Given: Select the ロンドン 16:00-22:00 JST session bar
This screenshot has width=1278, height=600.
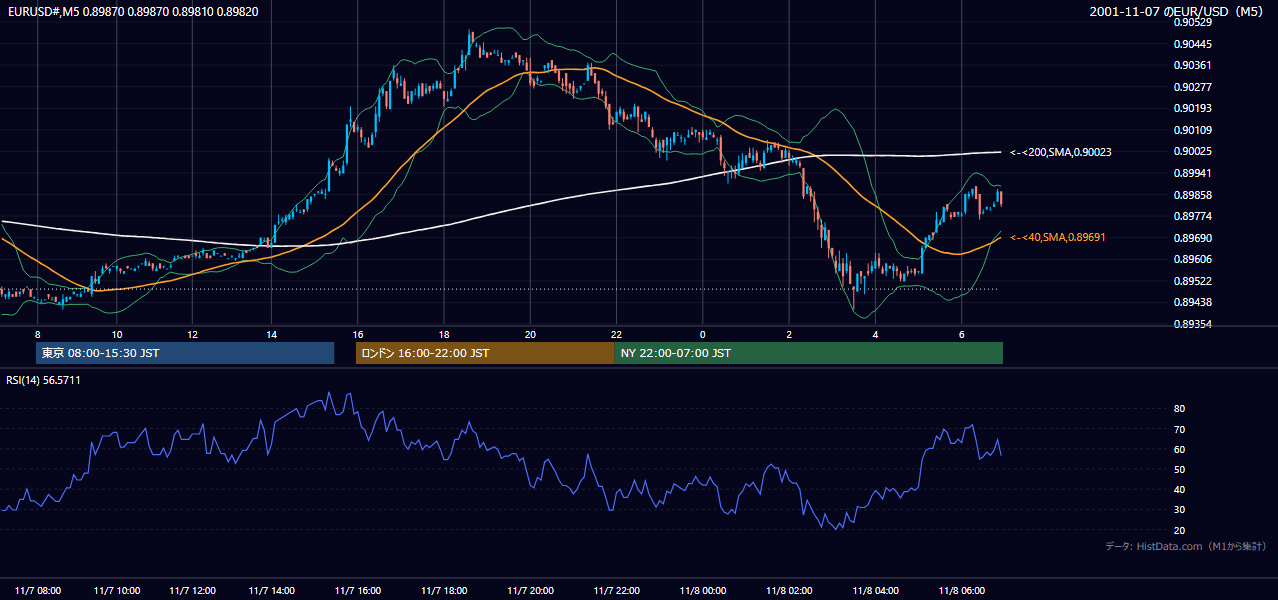Looking at the screenshot, I should point(485,353).
